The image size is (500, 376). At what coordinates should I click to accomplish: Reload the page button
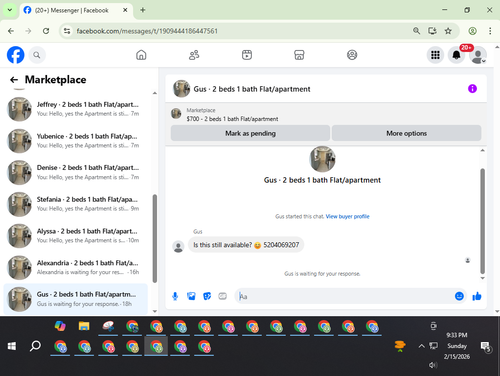click(46, 31)
